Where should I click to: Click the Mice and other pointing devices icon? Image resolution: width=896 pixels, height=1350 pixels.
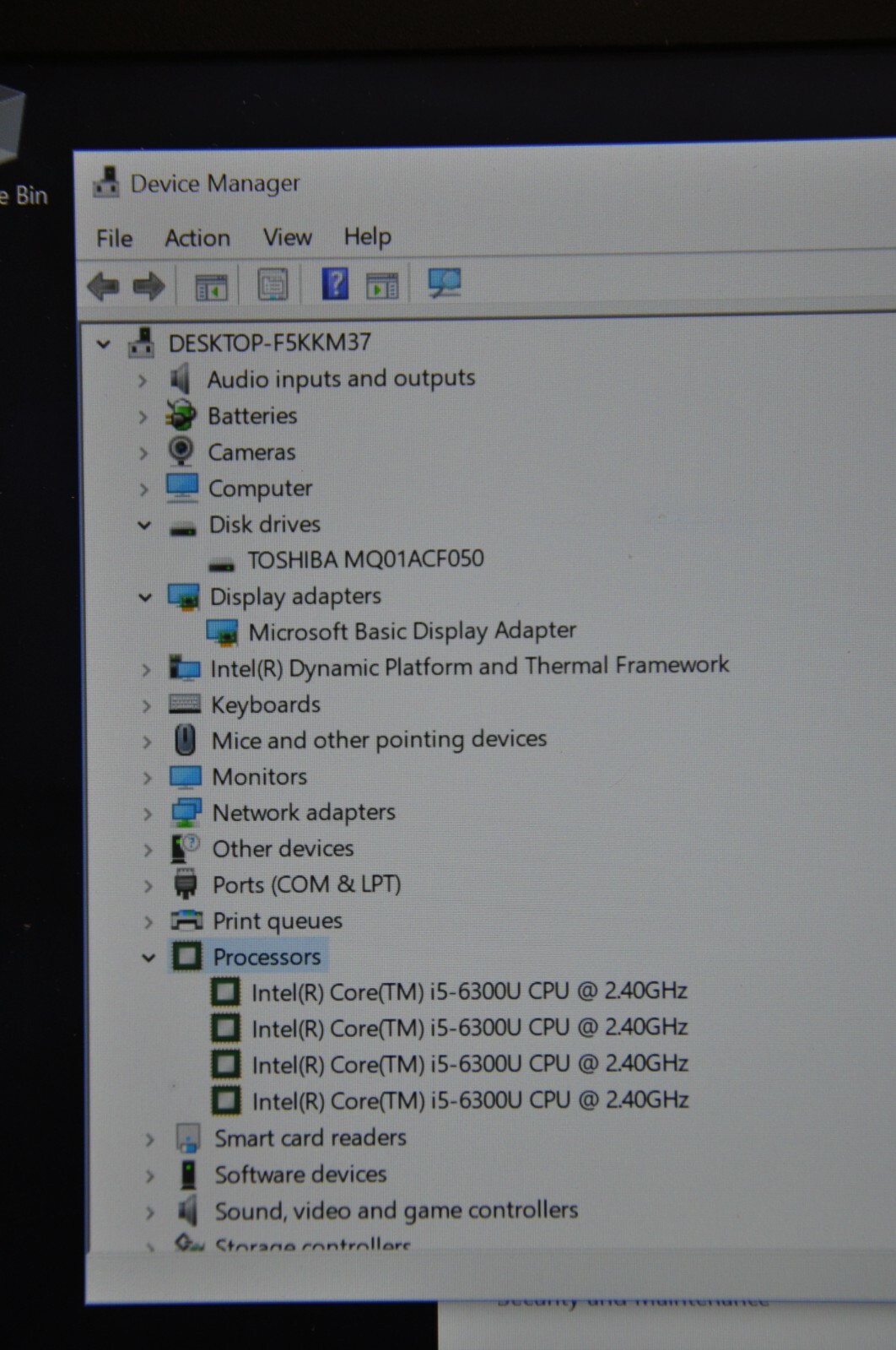point(185,740)
